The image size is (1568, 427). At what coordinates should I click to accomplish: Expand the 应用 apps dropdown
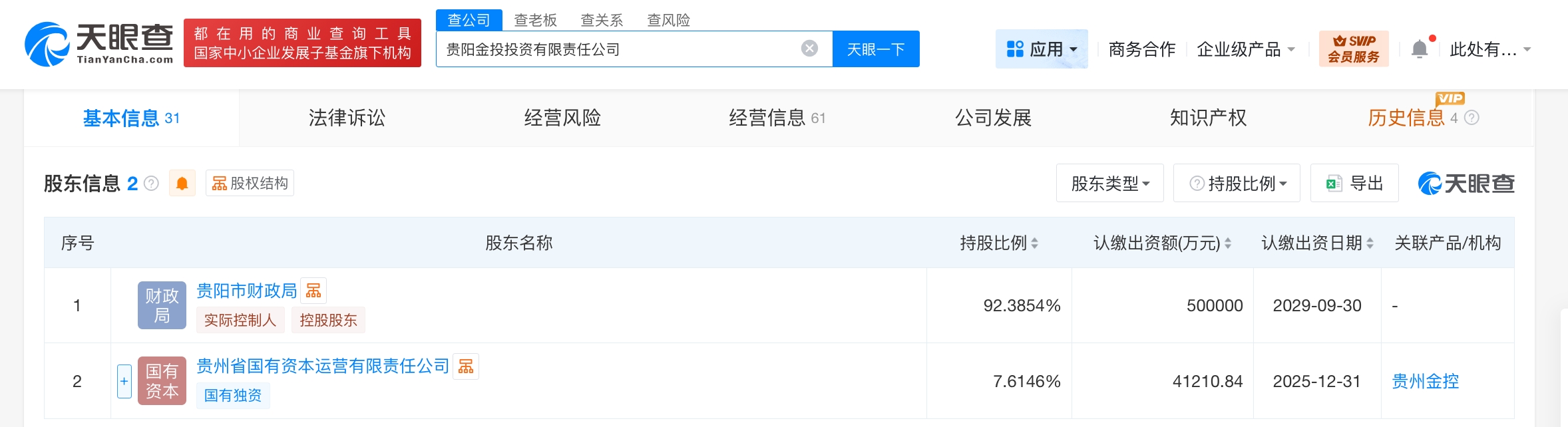click(x=1042, y=49)
